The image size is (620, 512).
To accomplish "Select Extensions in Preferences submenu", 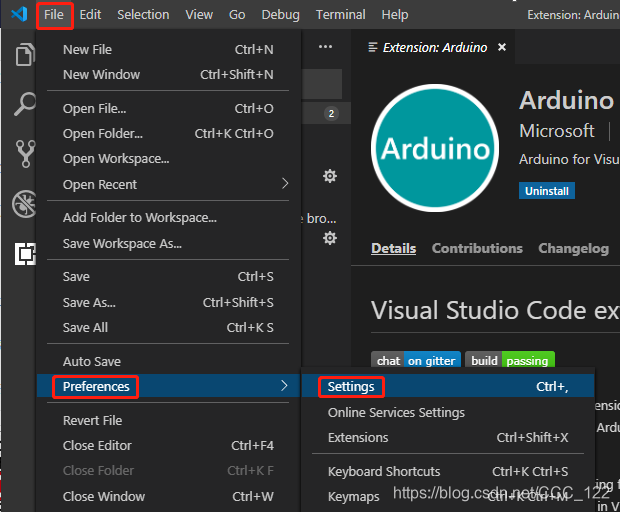I will pos(448,438).
